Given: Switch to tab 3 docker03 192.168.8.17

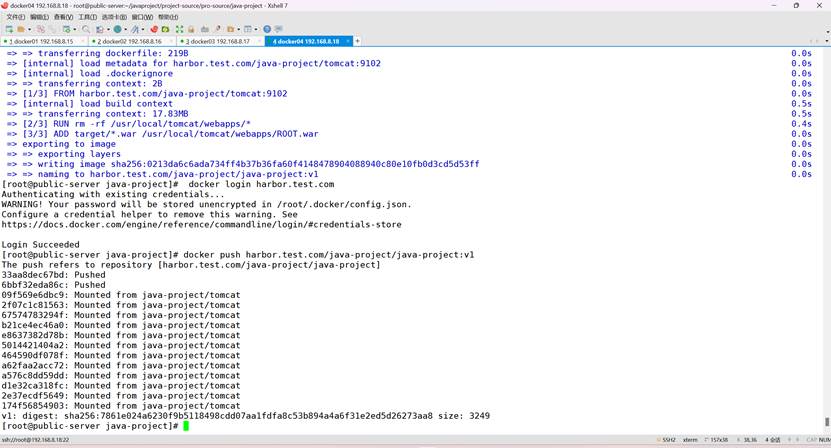Looking at the screenshot, I should 218,41.
